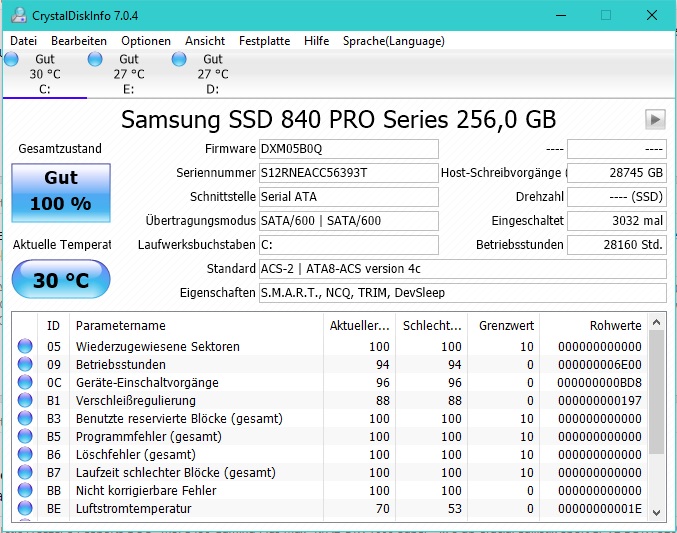The width and height of the screenshot is (677, 533).
Task: Click the ID column header
Action: [54, 325]
